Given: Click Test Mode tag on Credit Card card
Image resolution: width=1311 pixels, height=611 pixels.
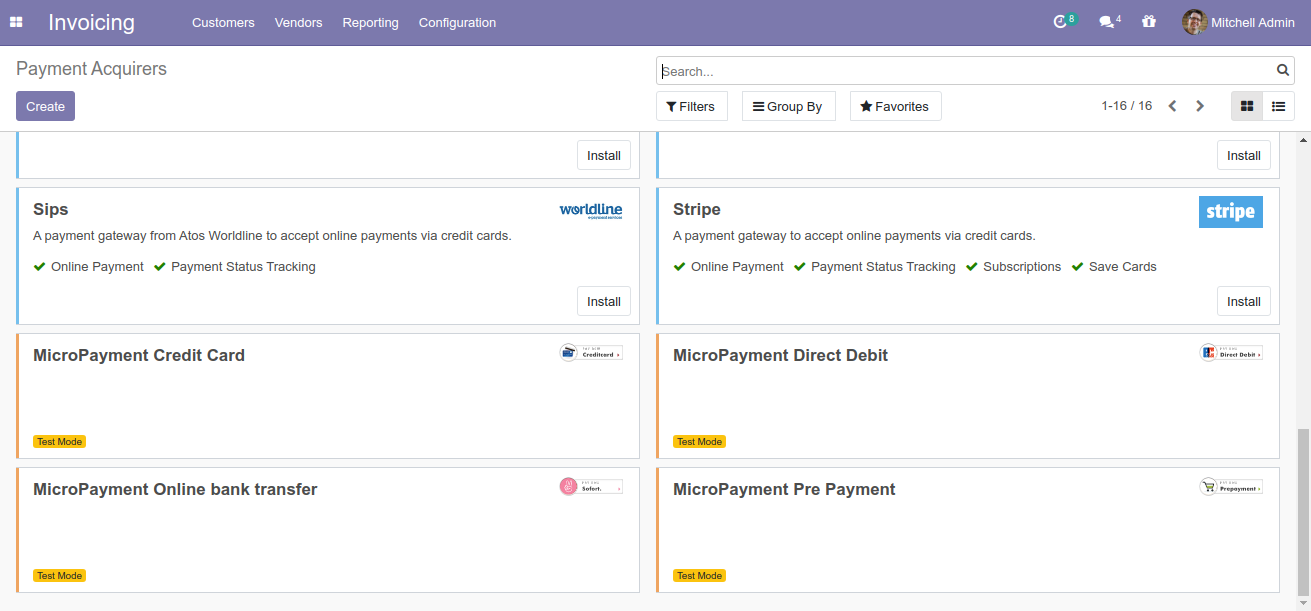Looking at the screenshot, I should [x=59, y=441].
